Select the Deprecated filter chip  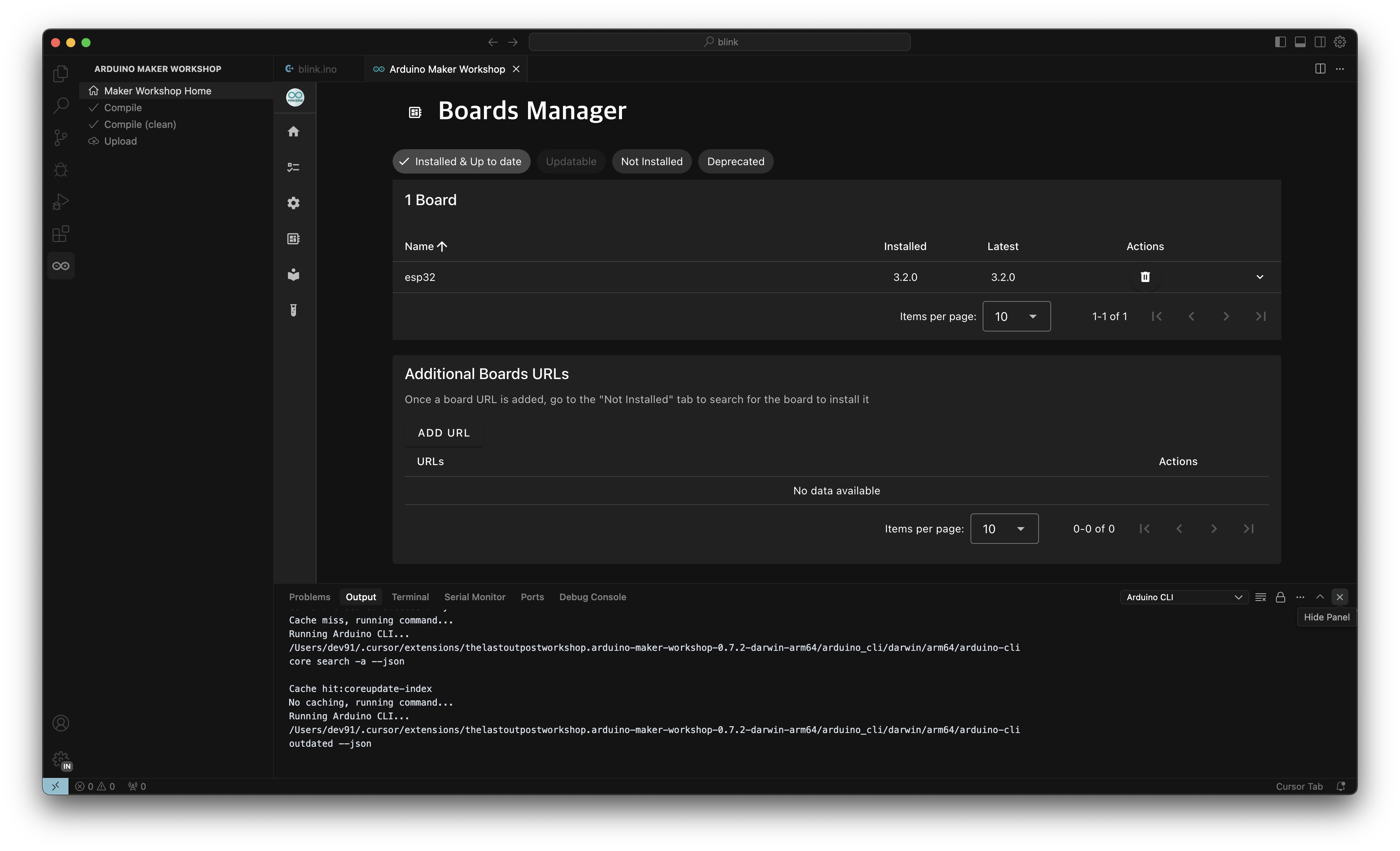point(735,161)
